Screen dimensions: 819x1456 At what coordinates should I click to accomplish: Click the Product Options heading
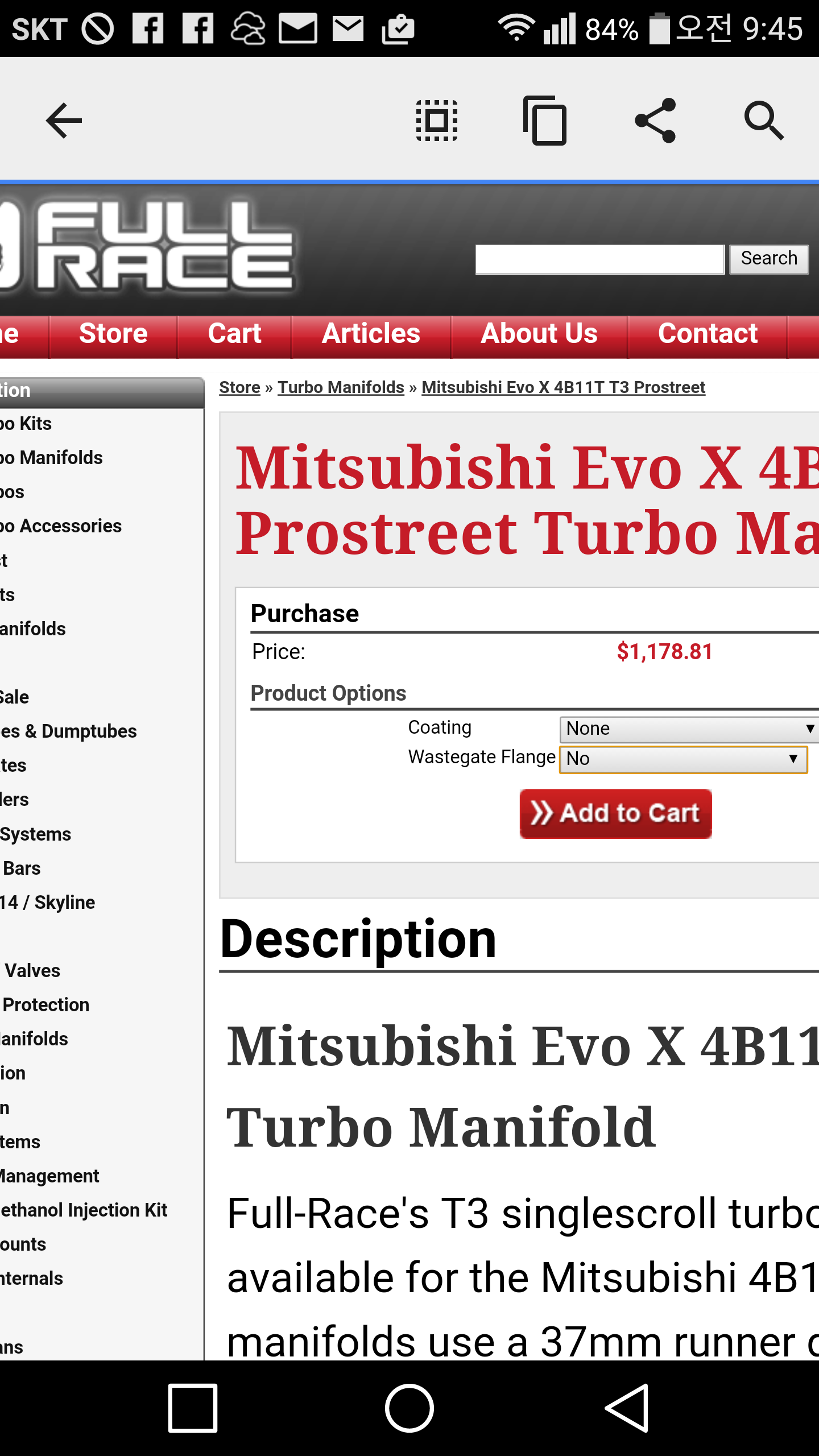tap(329, 693)
